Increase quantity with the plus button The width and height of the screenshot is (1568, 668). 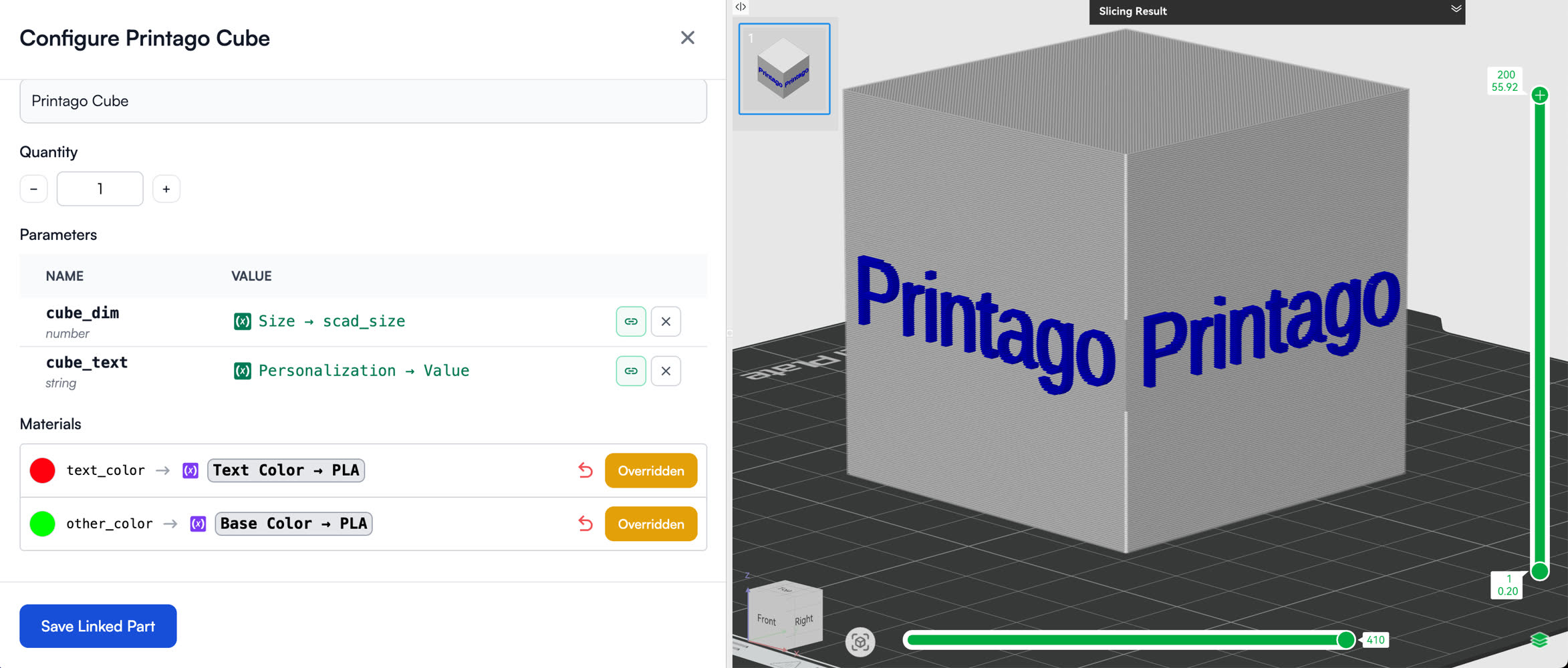pyautogui.click(x=166, y=189)
